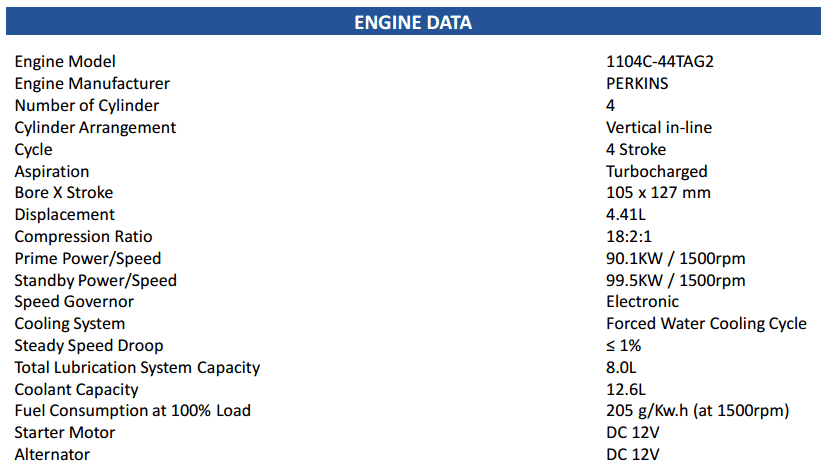Select the 8.0L lubrication capacity value

[x=622, y=368]
